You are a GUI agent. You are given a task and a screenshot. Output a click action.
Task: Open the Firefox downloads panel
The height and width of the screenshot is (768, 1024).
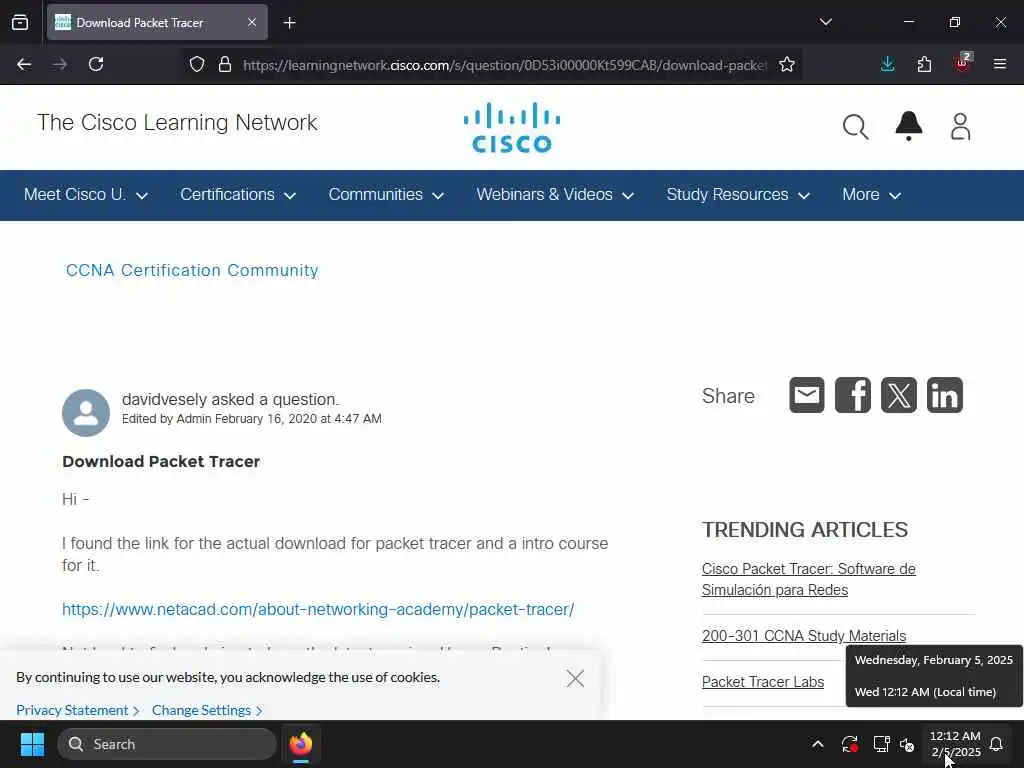(888, 65)
